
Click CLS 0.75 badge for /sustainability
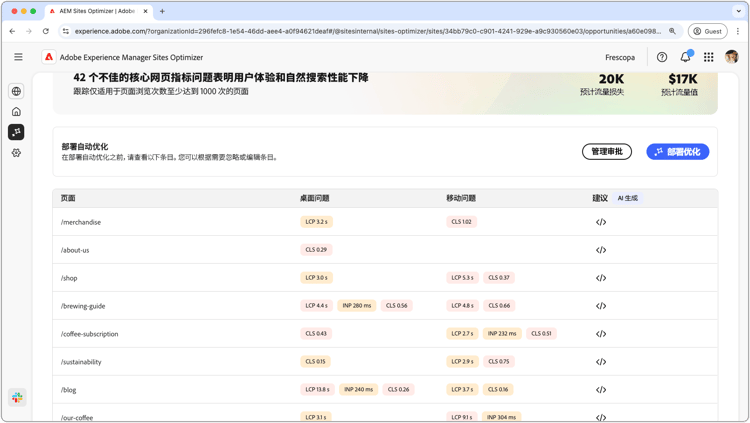(x=498, y=361)
